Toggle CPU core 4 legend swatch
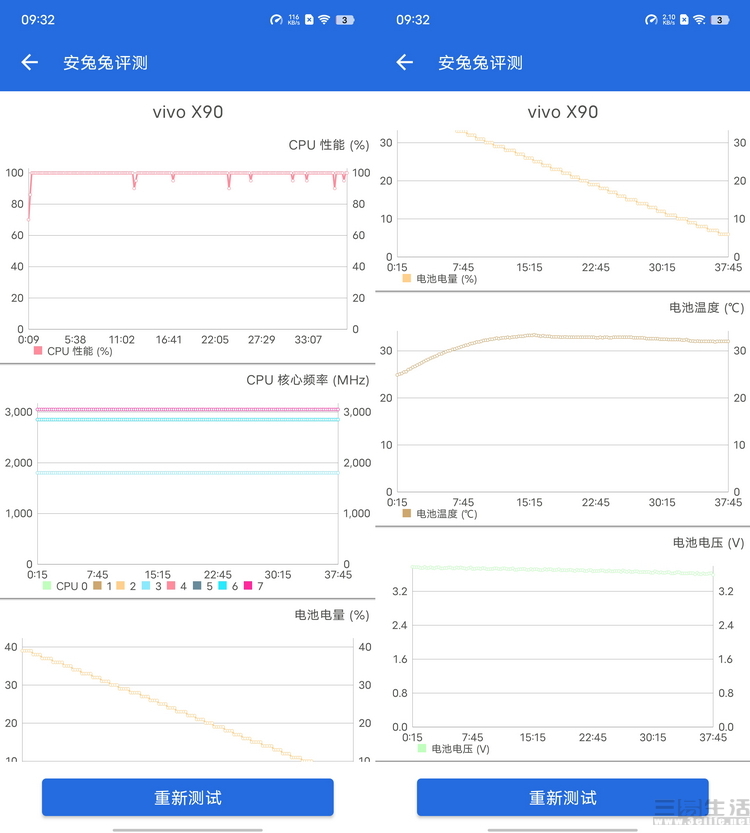This screenshot has width=750, height=833. 171,585
